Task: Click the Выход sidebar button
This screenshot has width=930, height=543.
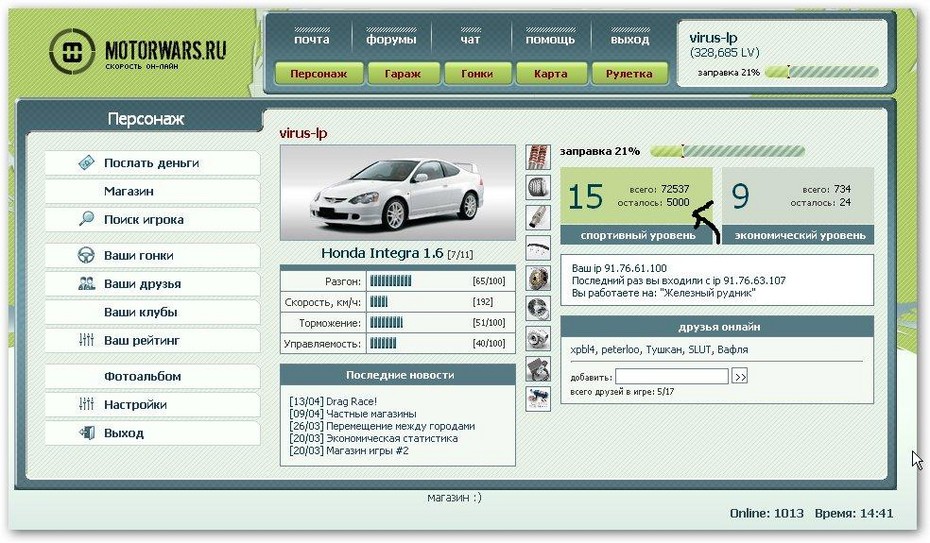Action: [152, 433]
